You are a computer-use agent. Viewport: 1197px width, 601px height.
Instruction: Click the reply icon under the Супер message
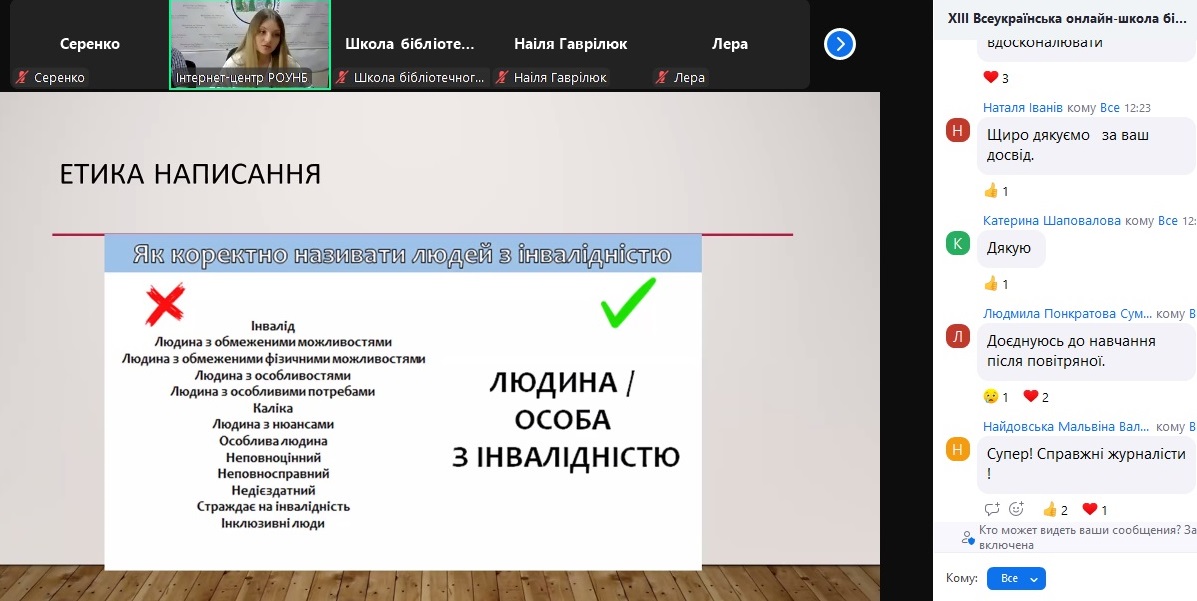pos(991,509)
